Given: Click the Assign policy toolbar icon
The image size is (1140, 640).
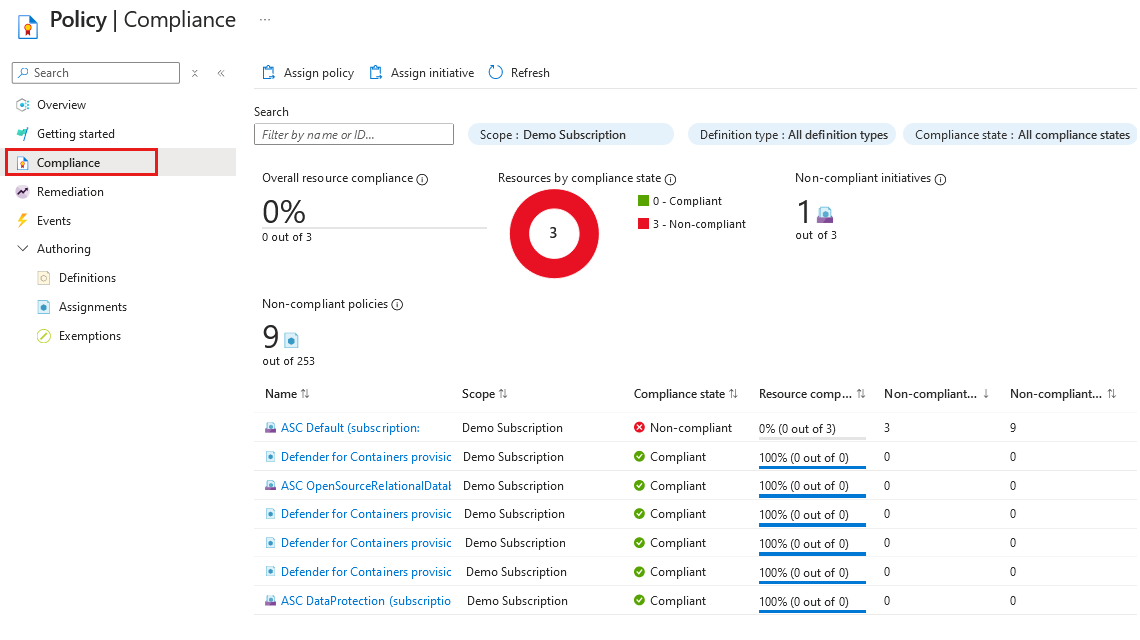Looking at the screenshot, I should pyautogui.click(x=268, y=73).
